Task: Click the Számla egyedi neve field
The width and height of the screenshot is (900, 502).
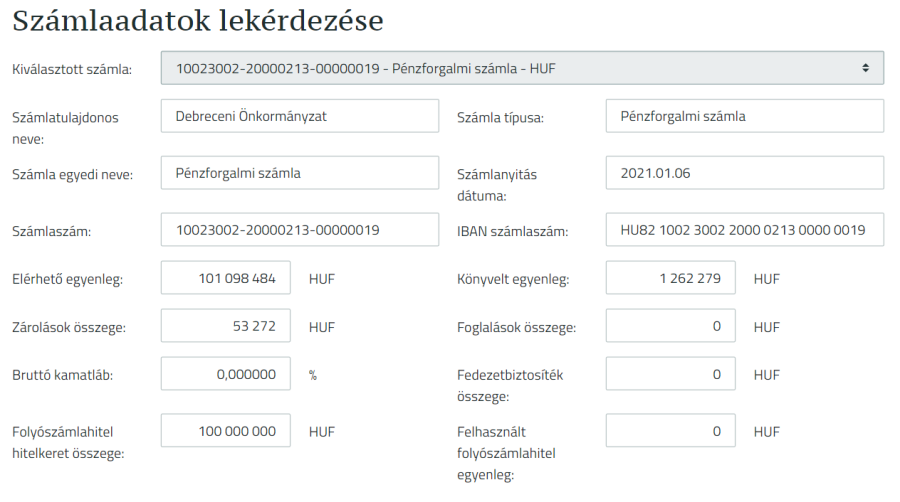Action: 300,173
